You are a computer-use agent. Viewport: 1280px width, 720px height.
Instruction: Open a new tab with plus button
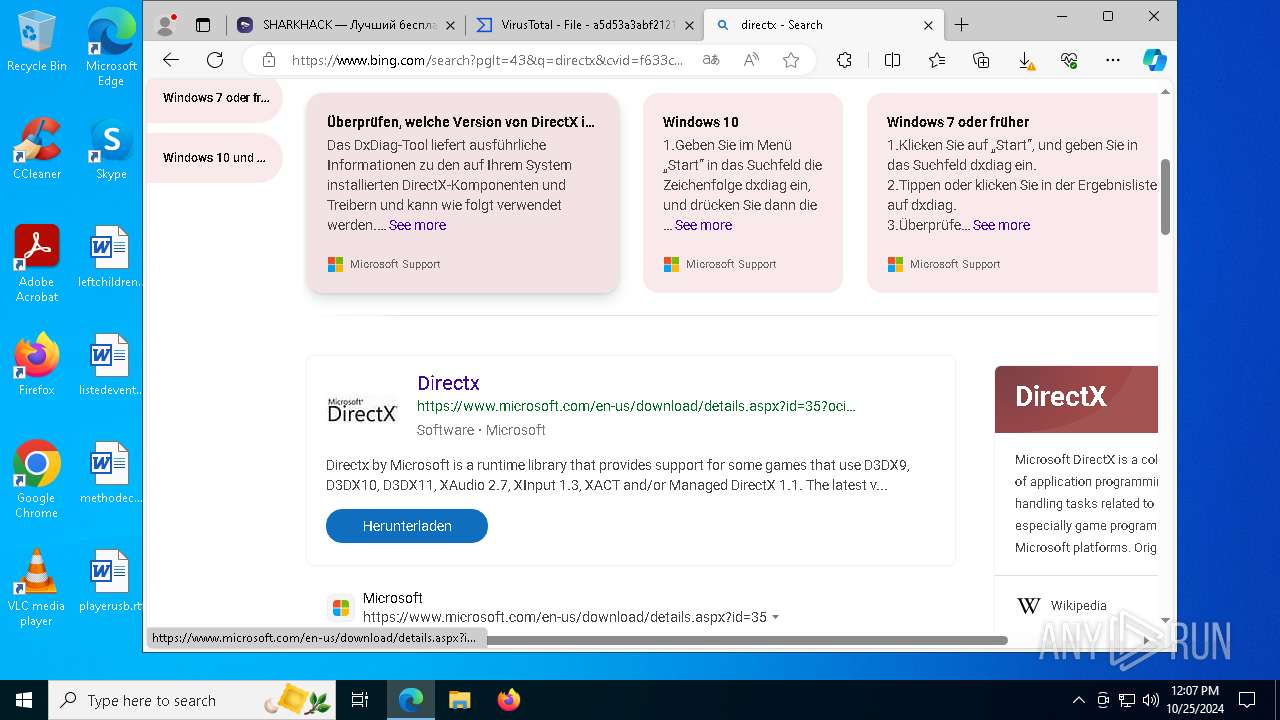click(962, 25)
